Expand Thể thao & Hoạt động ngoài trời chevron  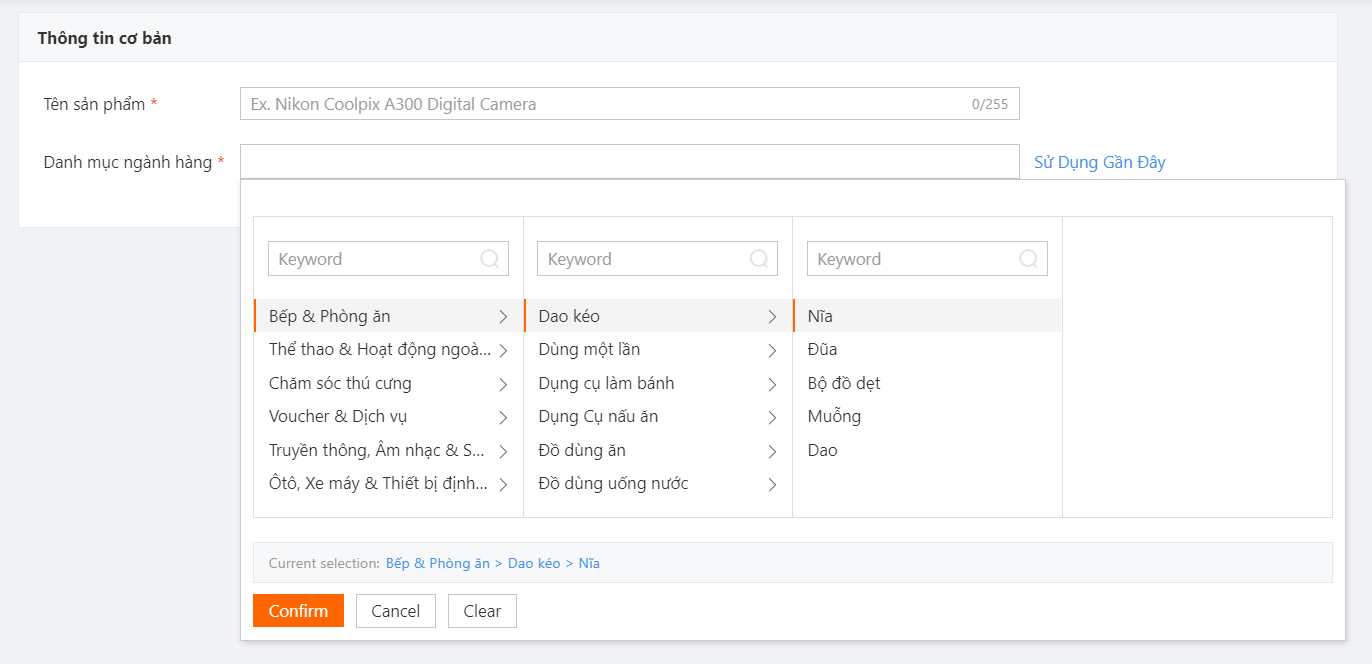[x=503, y=350]
